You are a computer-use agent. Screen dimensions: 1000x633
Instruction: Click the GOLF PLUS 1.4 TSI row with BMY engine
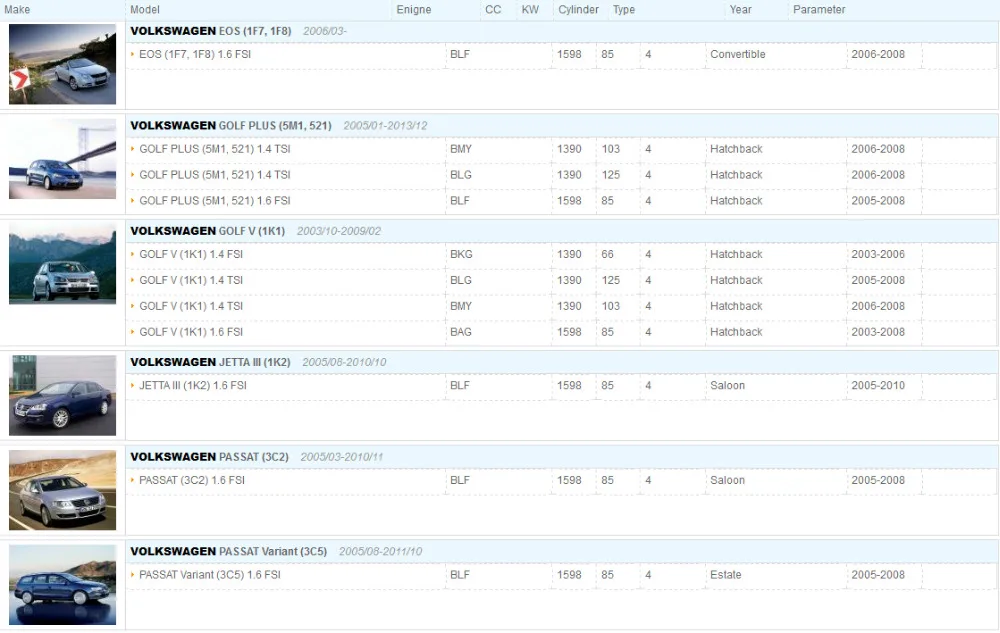[x=561, y=149]
